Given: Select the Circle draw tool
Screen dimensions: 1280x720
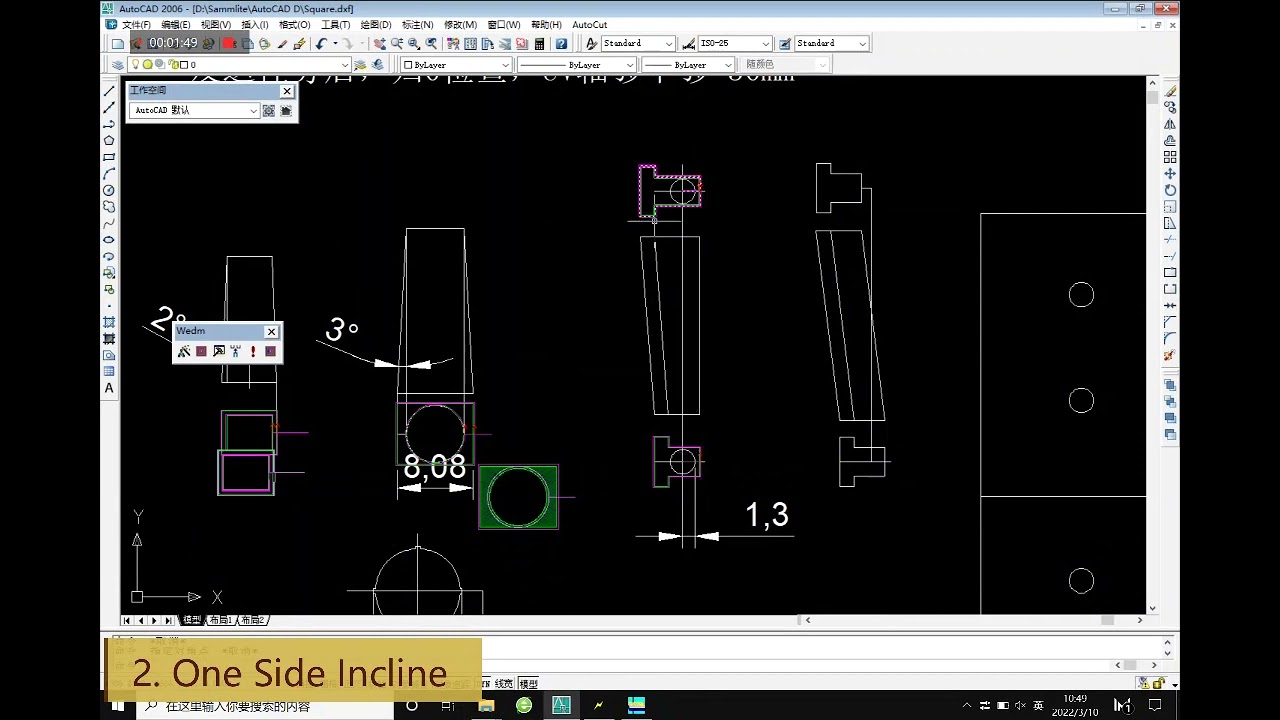Looking at the screenshot, I should tap(109, 190).
